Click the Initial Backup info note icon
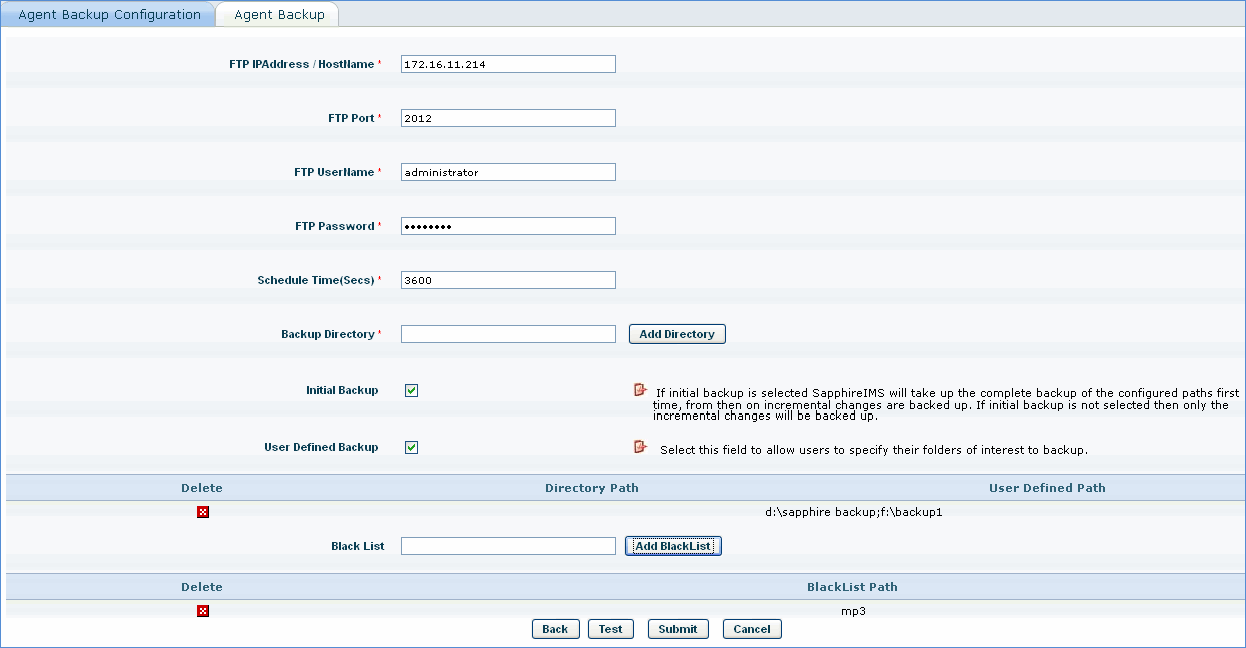This screenshot has width=1246, height=648. [640, 390]
